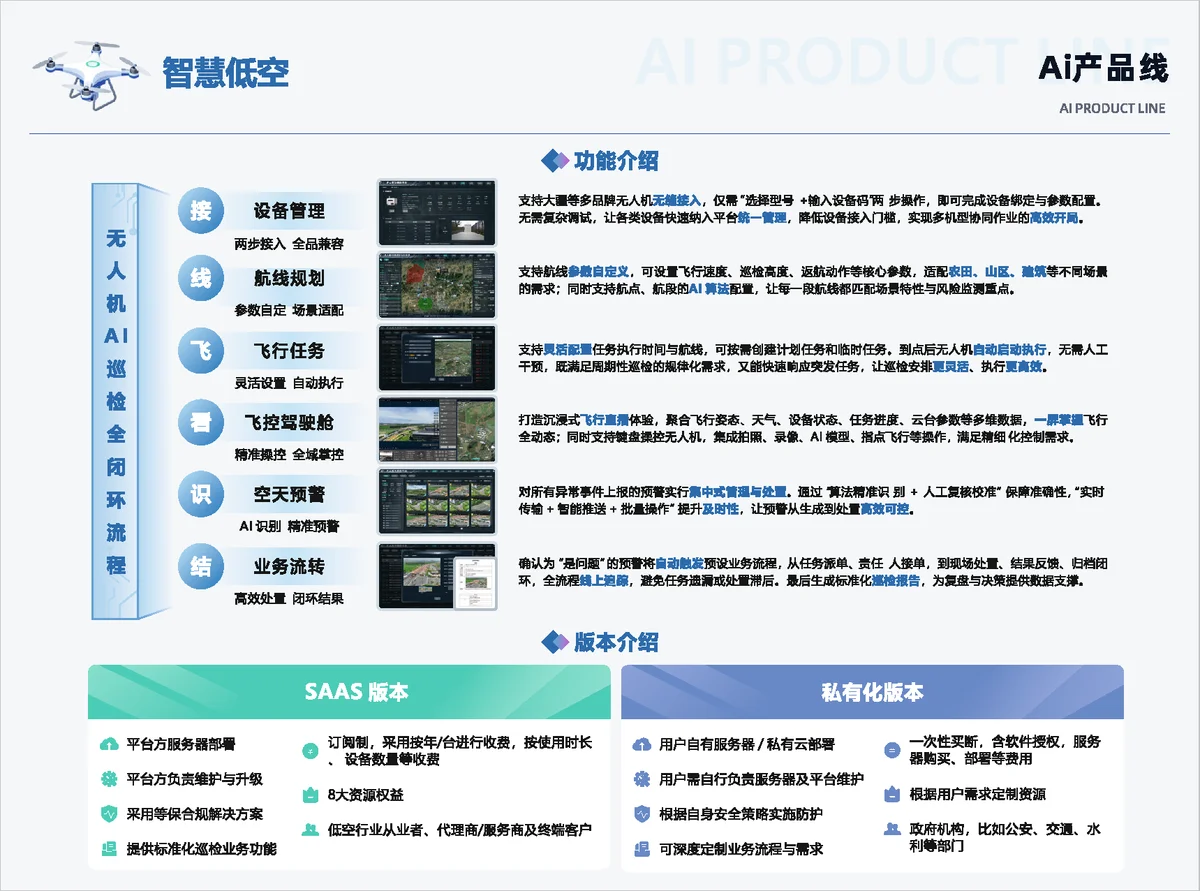Click the people icon beside 低空行业从业者
The width and height of the screenshot is (1200, 891).
310,829
